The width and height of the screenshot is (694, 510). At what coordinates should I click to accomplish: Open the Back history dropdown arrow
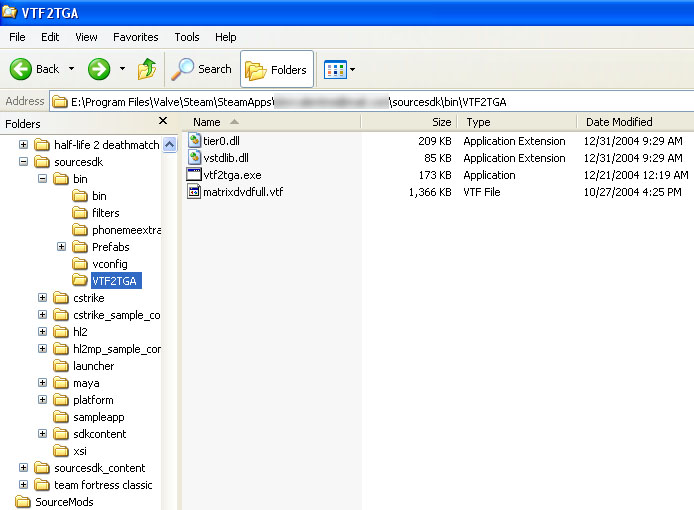click(71, 69)
